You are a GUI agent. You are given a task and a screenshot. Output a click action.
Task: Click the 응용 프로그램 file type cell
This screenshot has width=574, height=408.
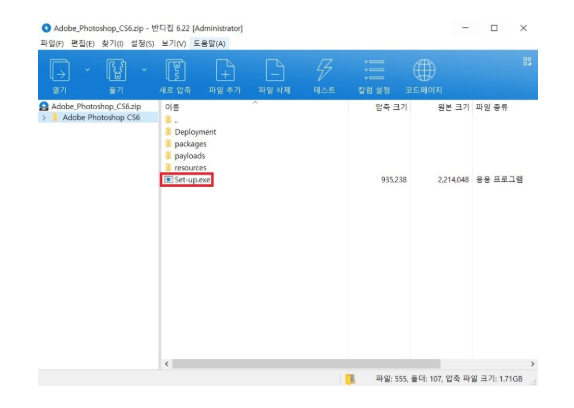tap(499, 180)
